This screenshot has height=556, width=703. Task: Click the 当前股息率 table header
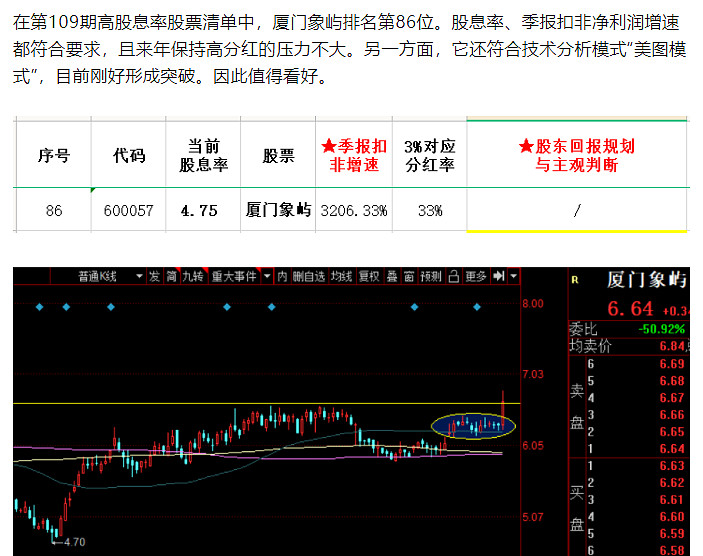click(x=204, y=156)
